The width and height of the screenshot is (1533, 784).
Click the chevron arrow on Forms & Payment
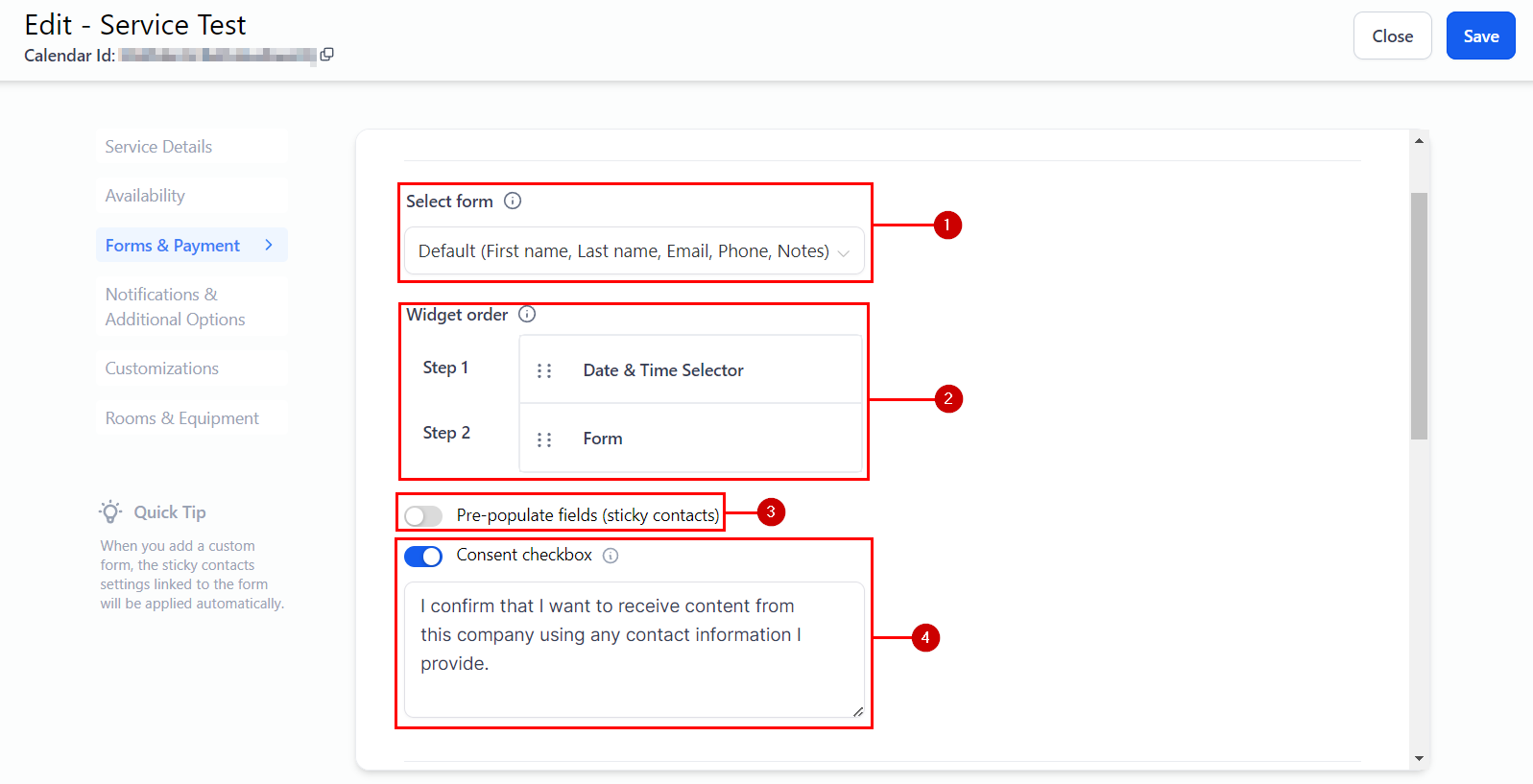pyautogui.click(x=269, y=245)
